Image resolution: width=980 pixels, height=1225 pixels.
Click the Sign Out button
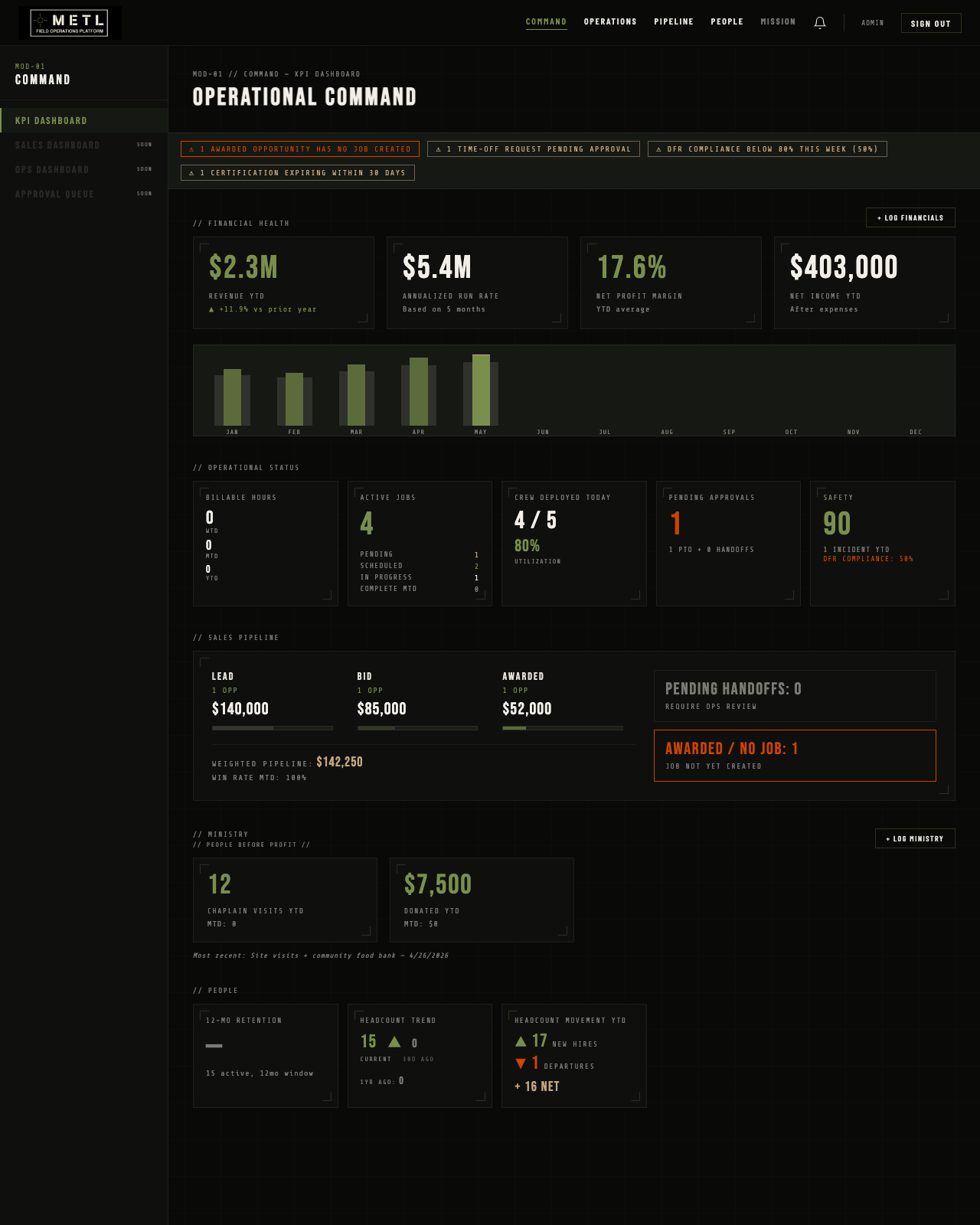[931, 23]
